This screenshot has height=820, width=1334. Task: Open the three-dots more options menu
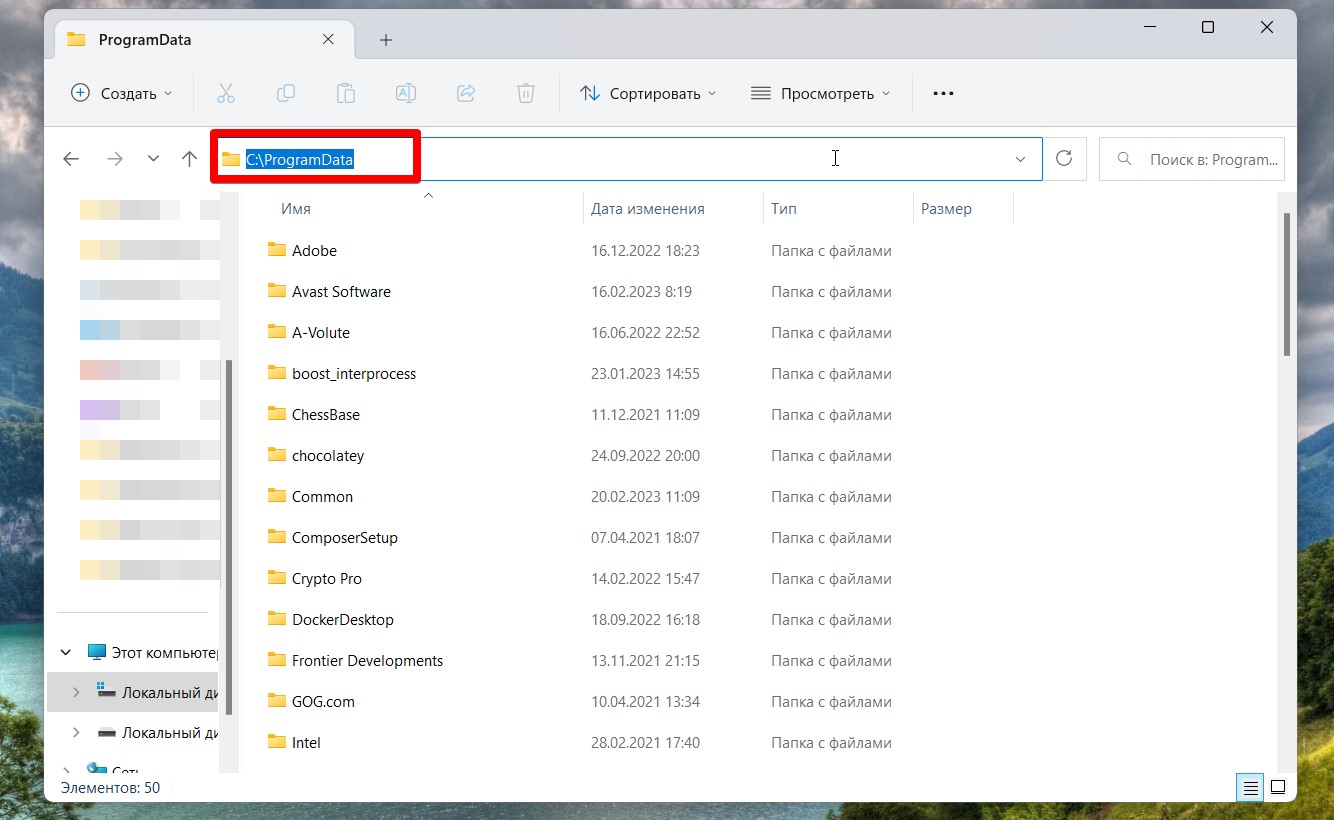point(943,93)
